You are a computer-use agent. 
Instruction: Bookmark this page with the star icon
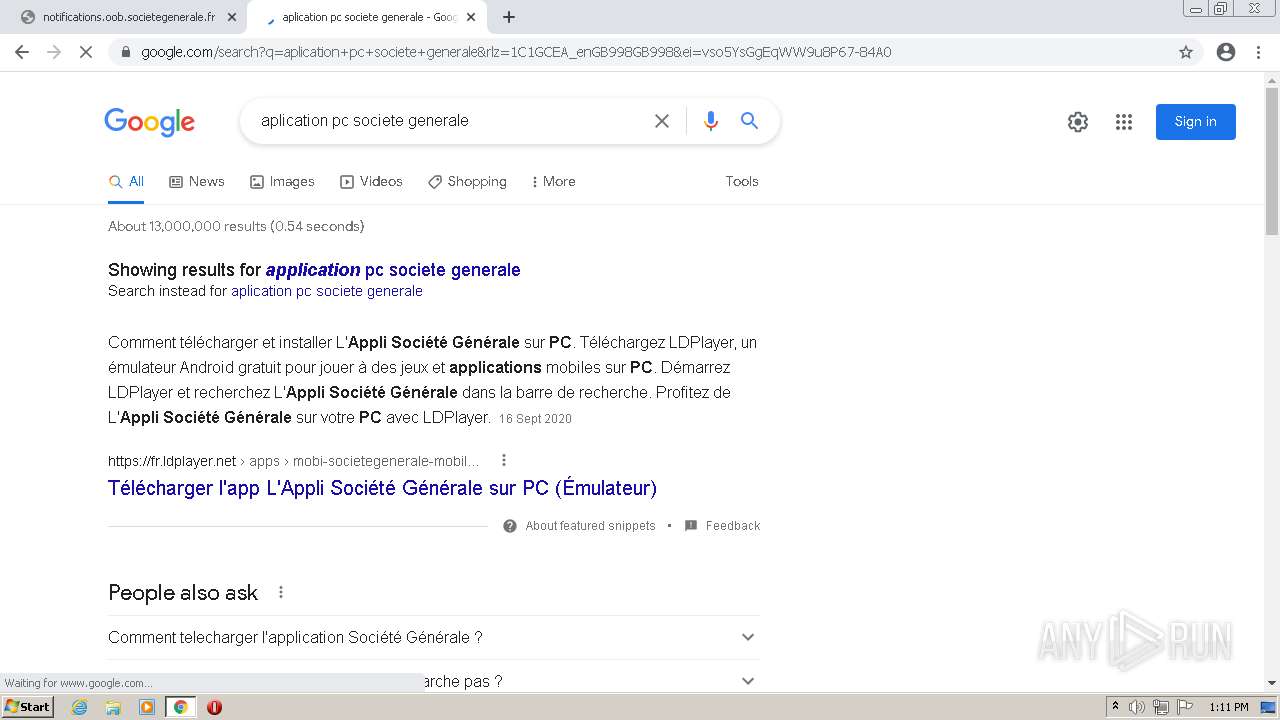1186,52
